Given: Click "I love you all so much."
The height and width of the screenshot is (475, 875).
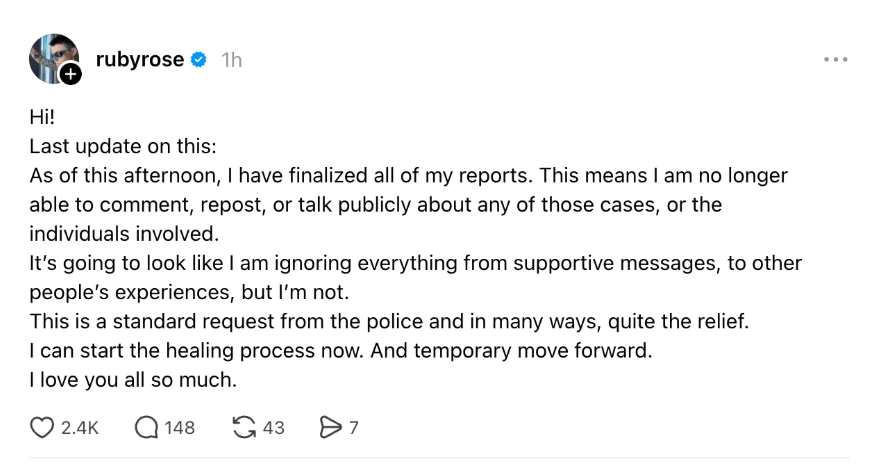Looking at the screenshot, I should 130,381.
